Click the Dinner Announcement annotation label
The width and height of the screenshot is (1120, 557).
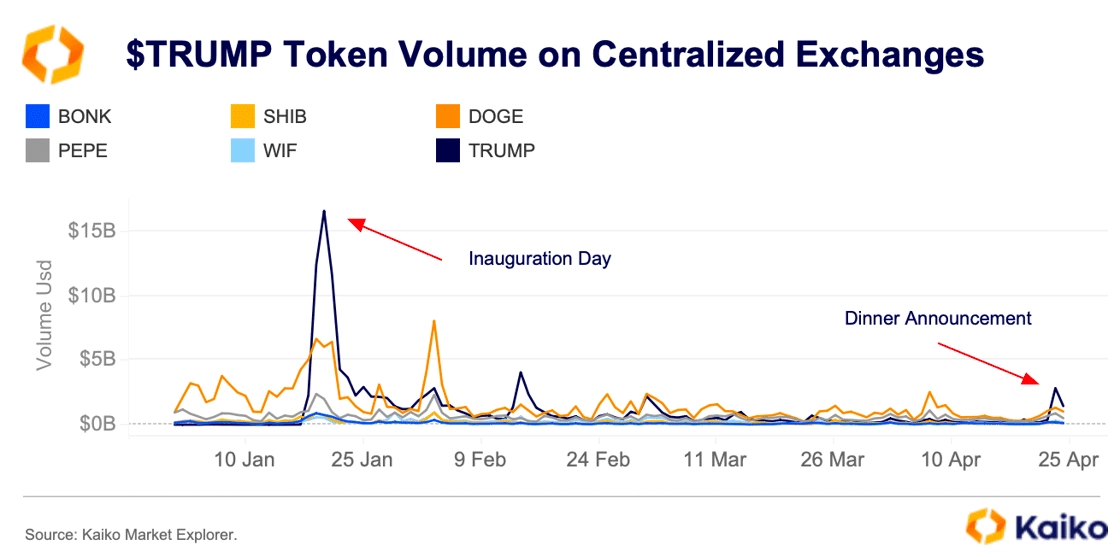click(938, 318)
